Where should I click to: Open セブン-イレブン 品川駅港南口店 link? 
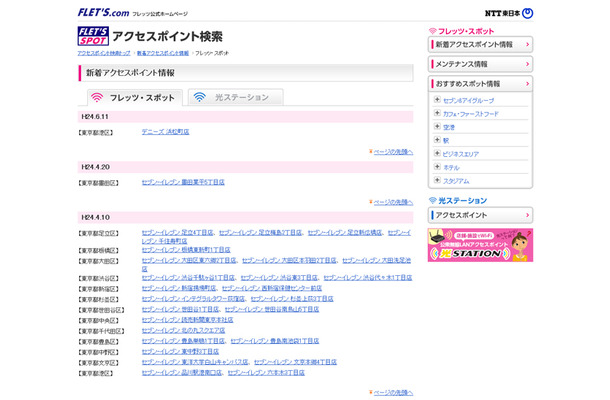[182, 372]
